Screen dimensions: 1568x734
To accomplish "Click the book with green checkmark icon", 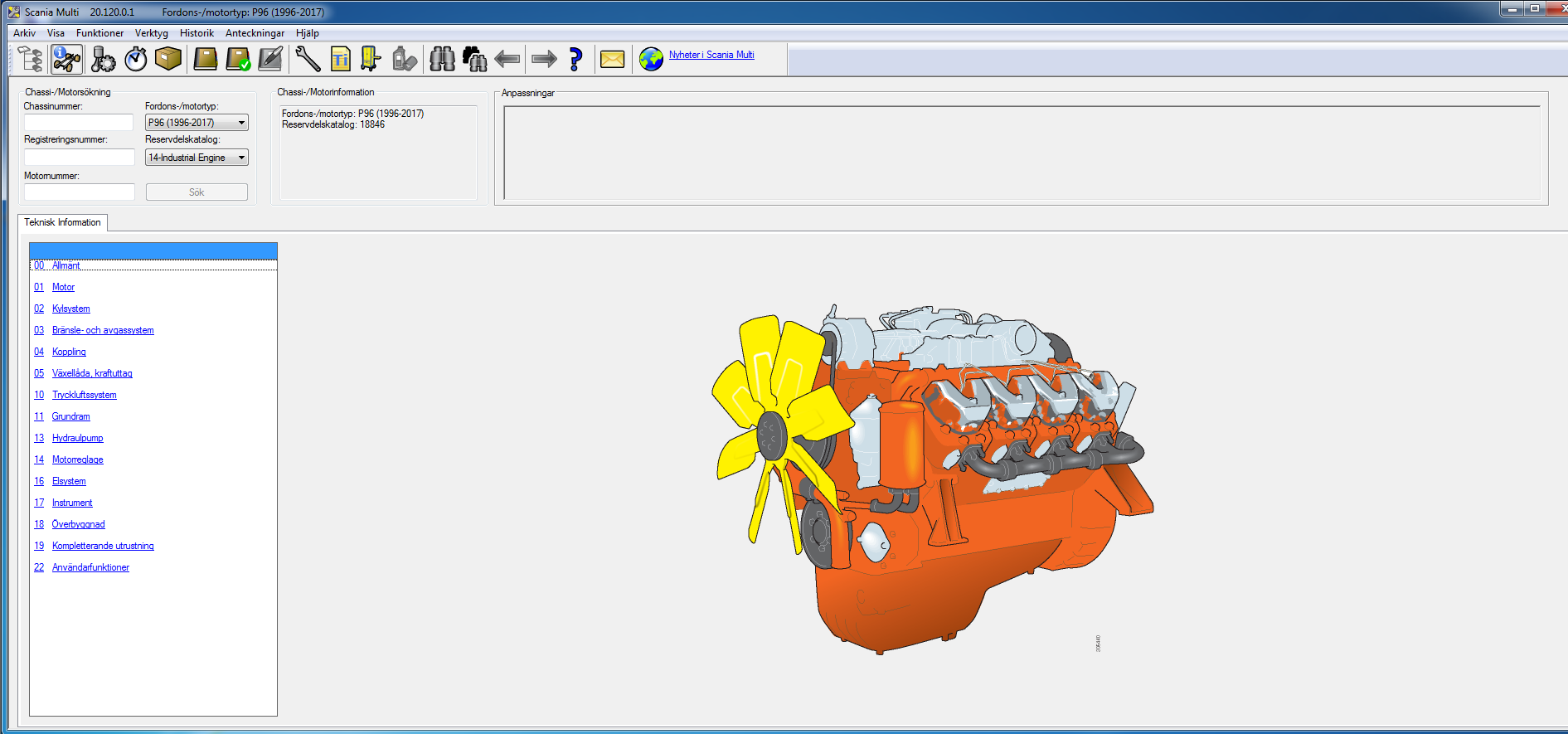I will coord(238,59).
